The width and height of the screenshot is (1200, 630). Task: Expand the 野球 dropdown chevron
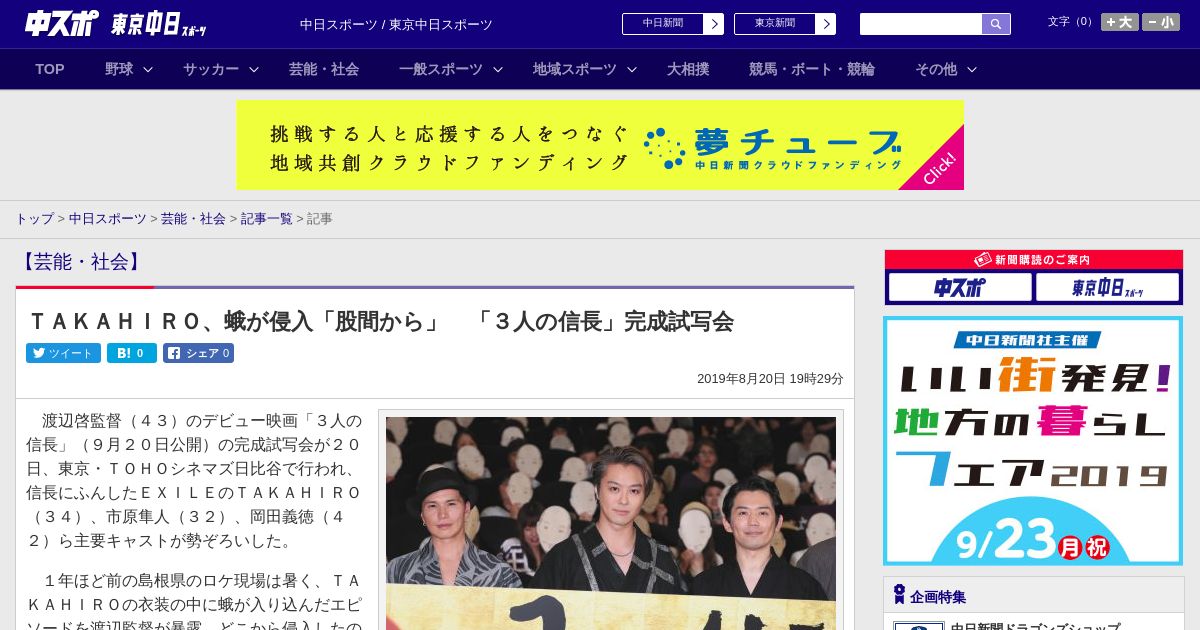click(148, 69)
